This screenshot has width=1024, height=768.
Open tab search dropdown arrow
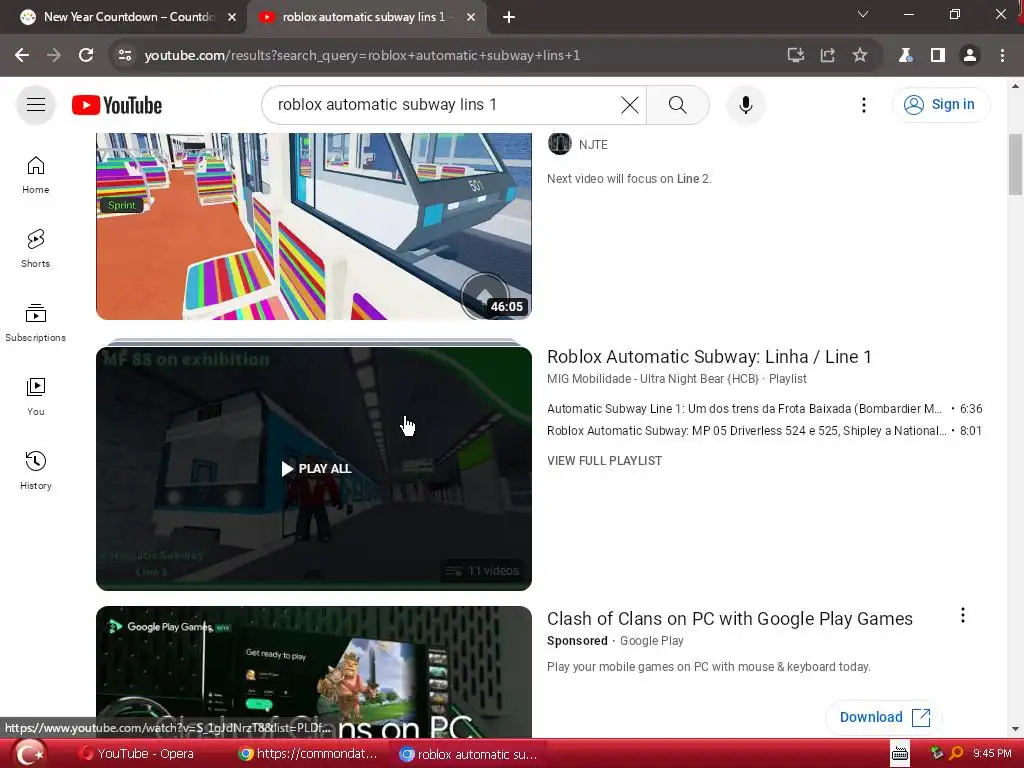click(x=863, y=14)
